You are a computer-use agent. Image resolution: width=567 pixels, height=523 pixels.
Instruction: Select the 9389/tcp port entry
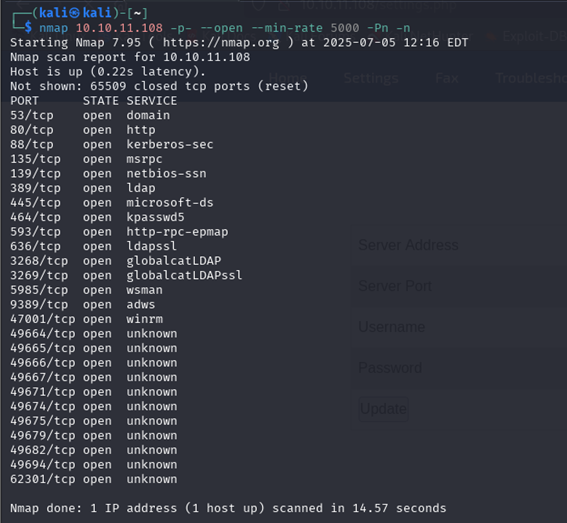(39, 305)
